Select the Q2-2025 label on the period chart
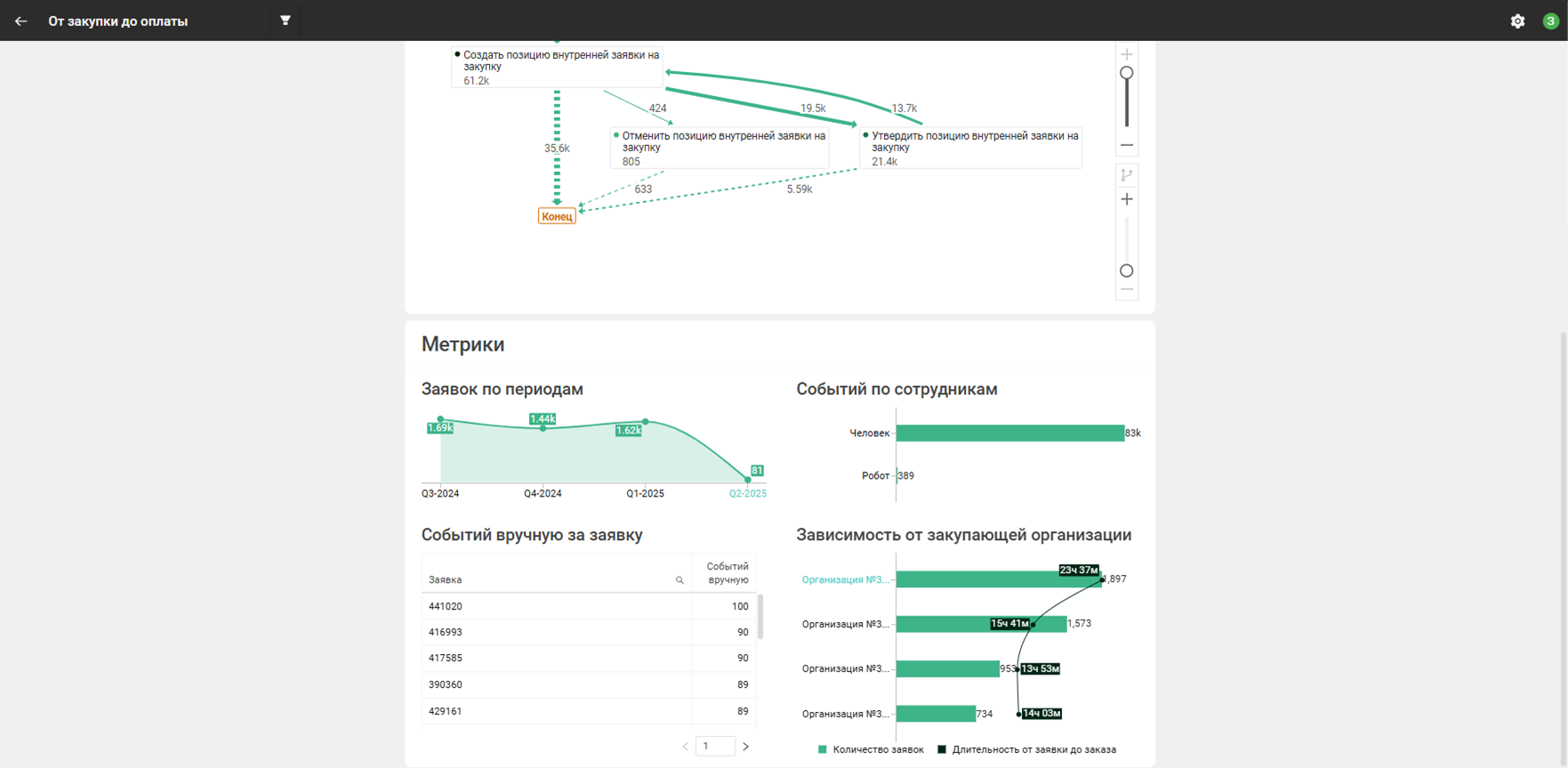 point(747,493)
